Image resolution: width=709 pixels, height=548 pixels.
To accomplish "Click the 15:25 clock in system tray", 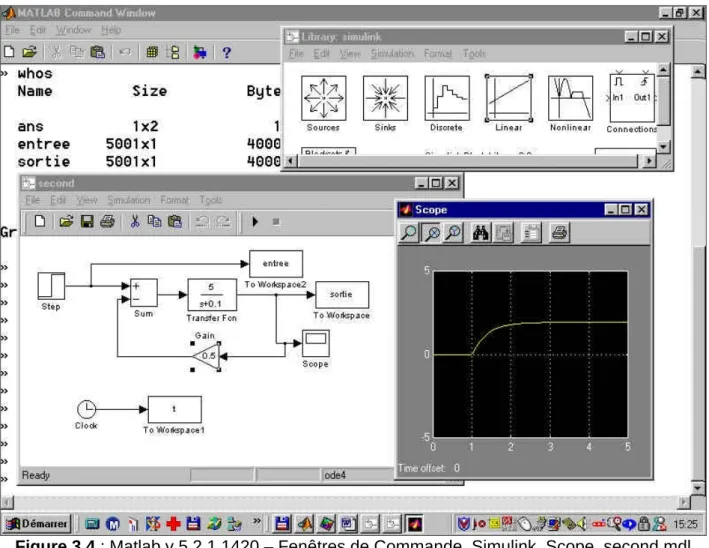I will click(685, 524).
